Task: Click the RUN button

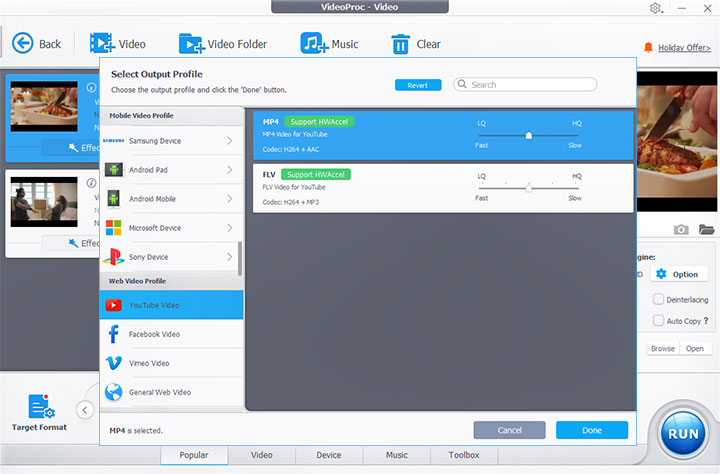Action: click(x=683, y=433)
